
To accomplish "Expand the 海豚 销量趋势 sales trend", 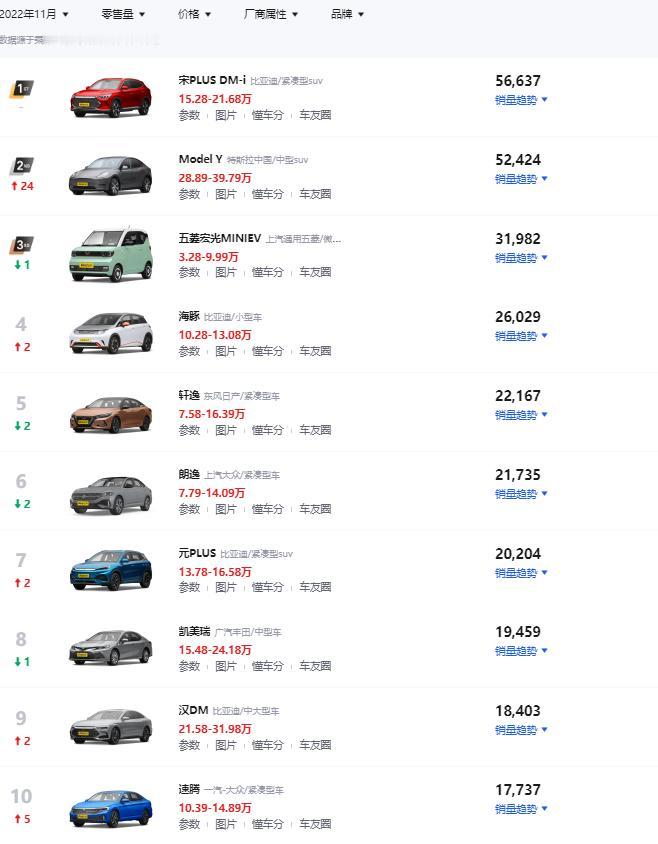I will [x=521, y=337].
